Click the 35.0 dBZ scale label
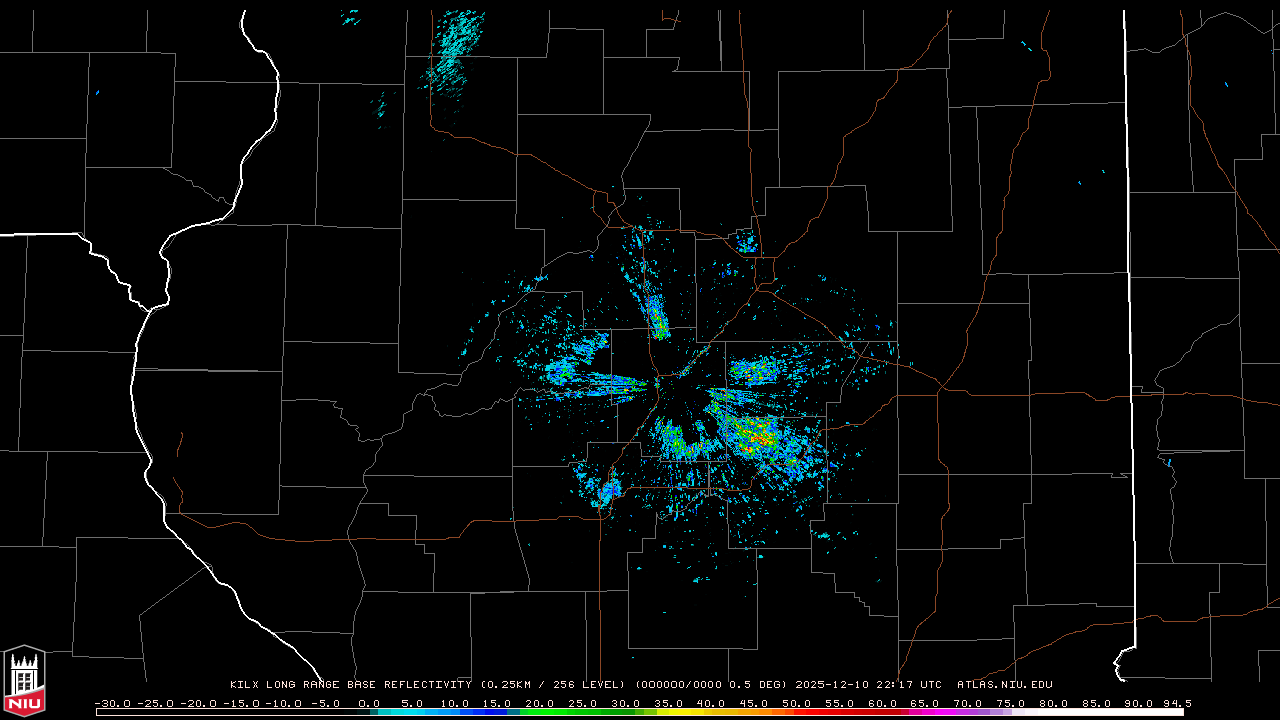The image size is (1280, 720). pos(669,703)
